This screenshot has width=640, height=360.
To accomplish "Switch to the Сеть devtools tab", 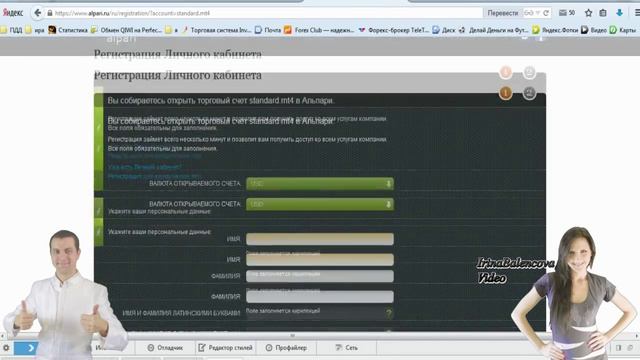I will coord(347,348).
